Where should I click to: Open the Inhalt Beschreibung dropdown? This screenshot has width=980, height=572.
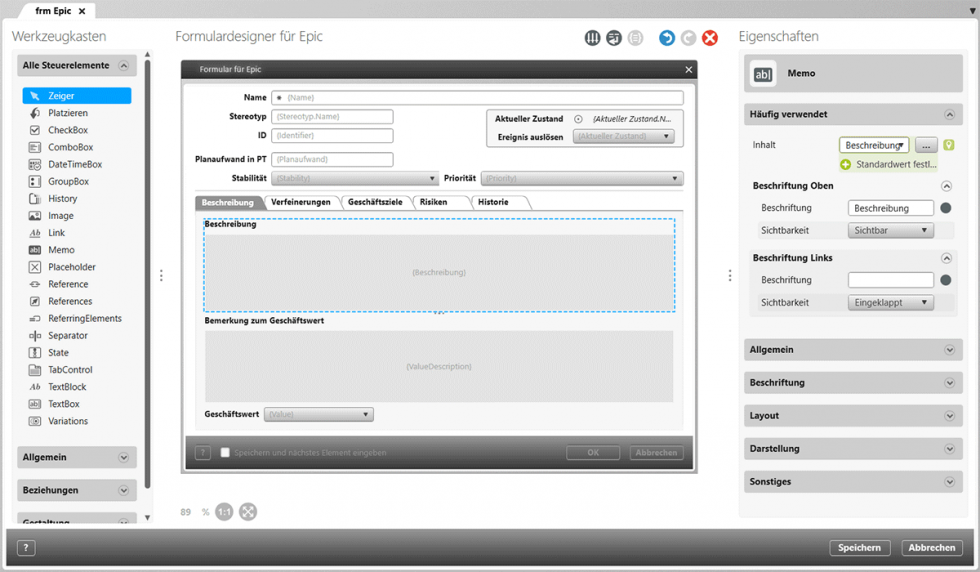pos(874,145)
